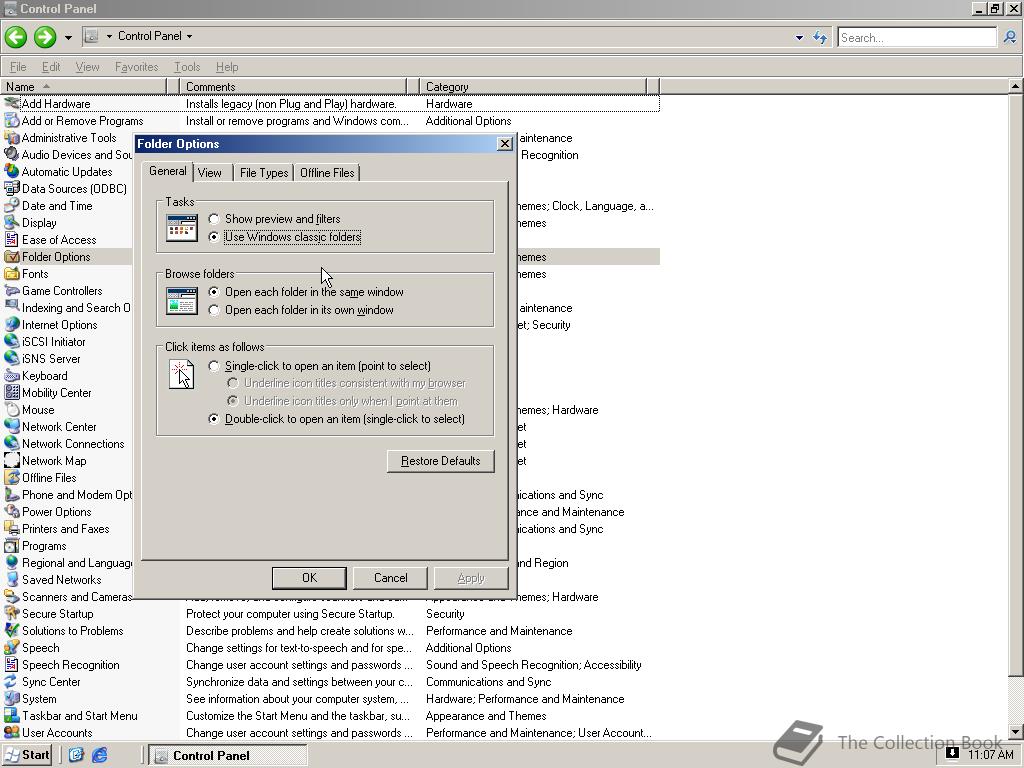Image resolution: width=1024 pixels, height=768 pixels.
Task: Select the Mobility Center icon
Action: [12, 392]
